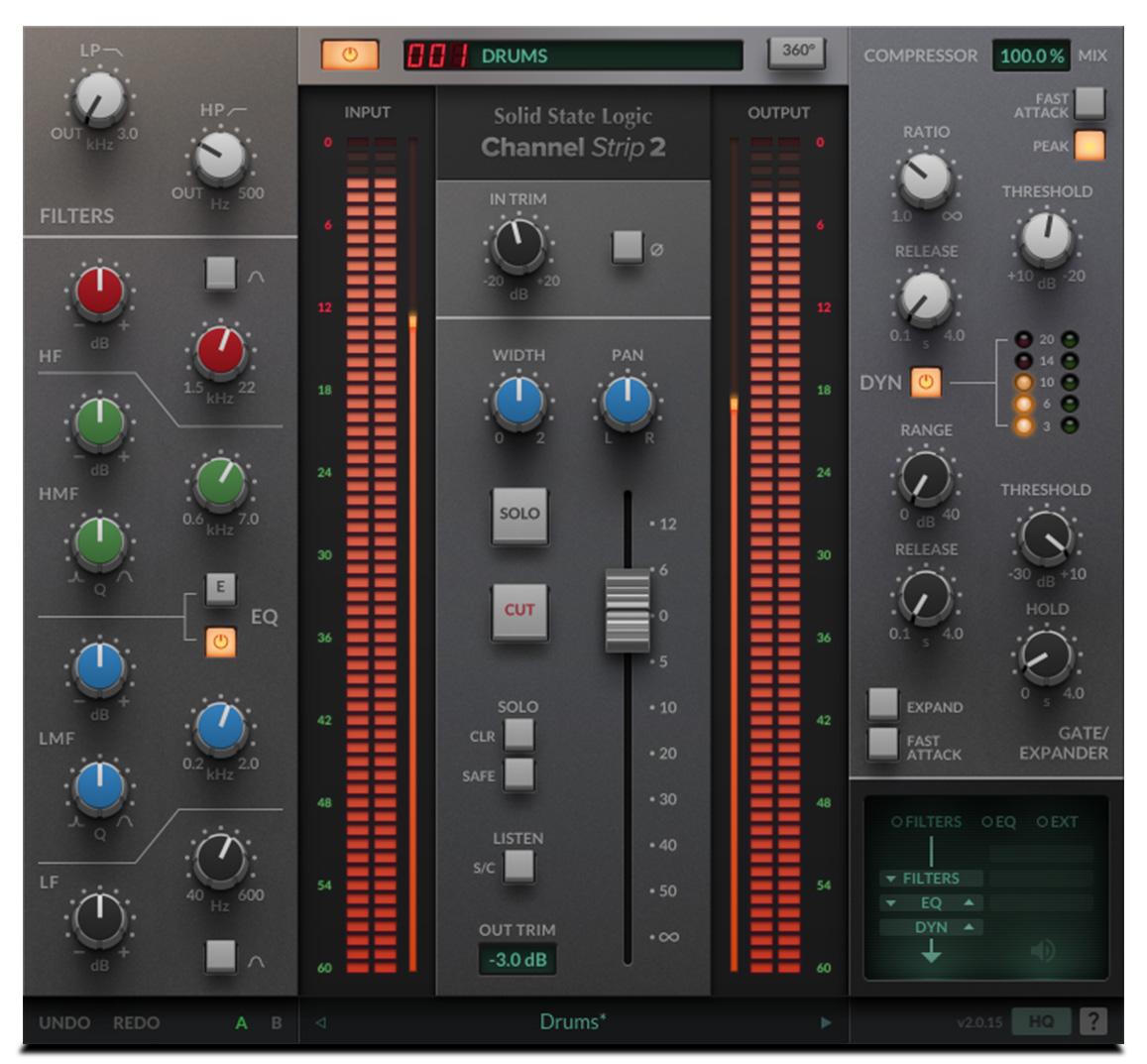Select EQ sidechain source radio
1147x1064 pixels.
pyautogui.click(x=986, y=822)
